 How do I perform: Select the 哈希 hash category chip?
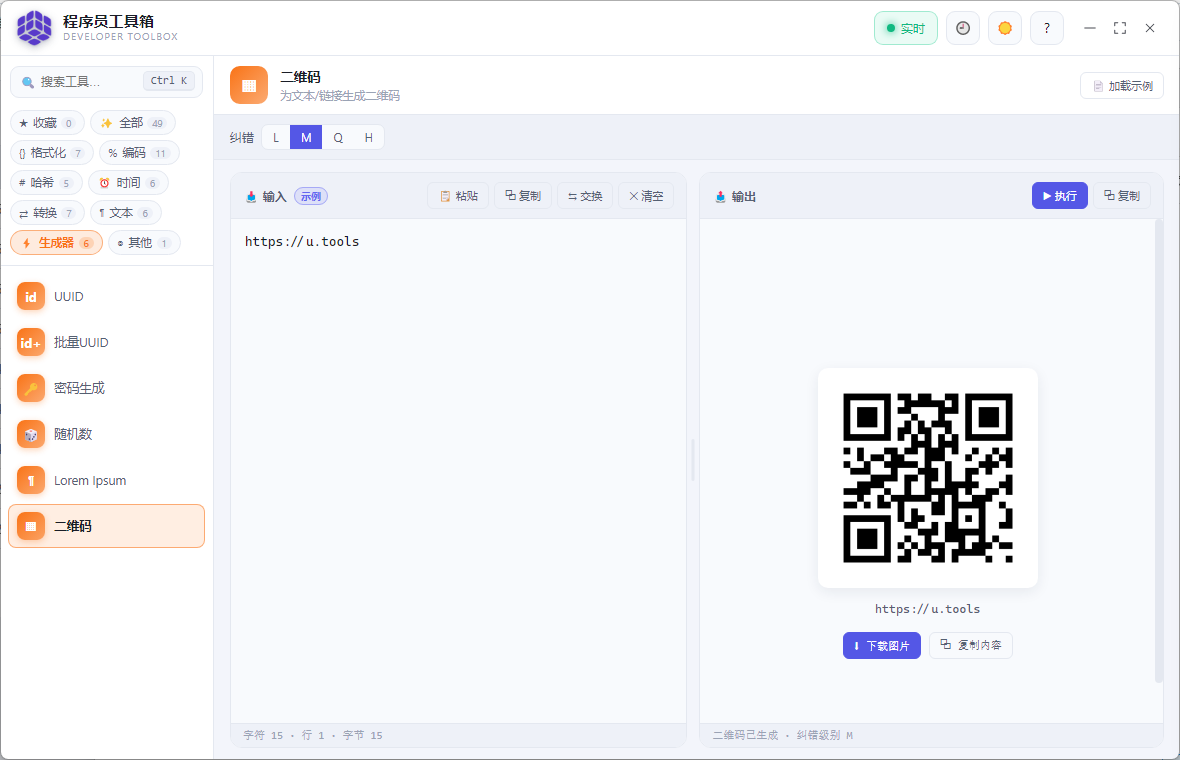[46, 183]
